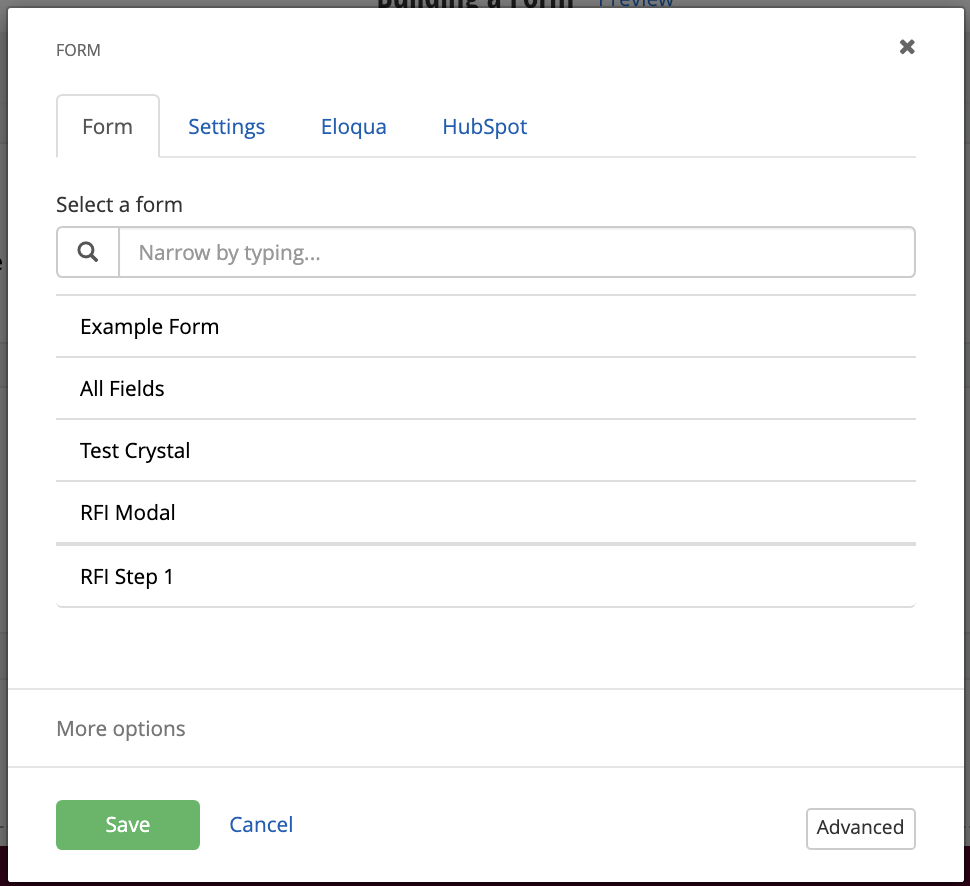The width and height of the screenshot is (970, 886).
Task: Expand the More options section
Action: point(121,729)
